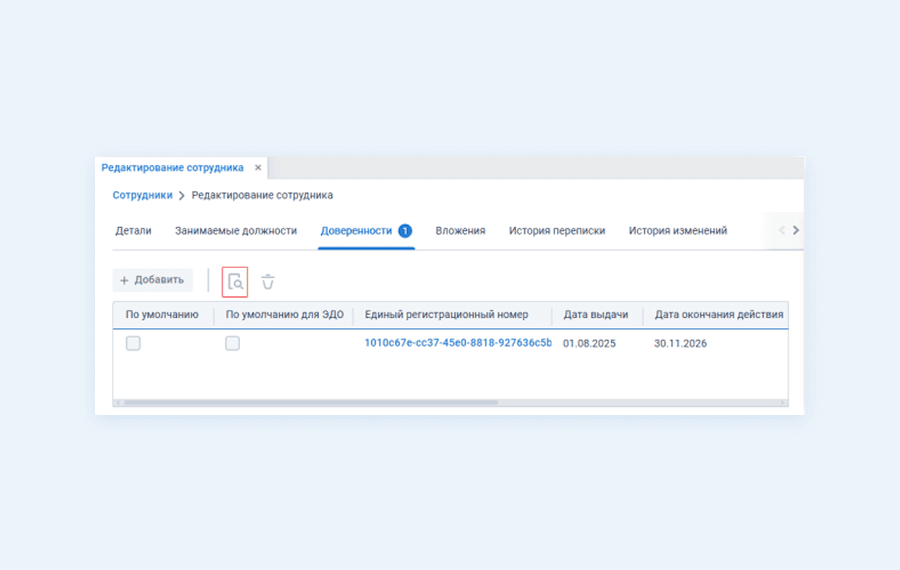Toggle the По умолчанию checkbox
This screenshot has height=570, width=900.
click(x=133, y=343)
